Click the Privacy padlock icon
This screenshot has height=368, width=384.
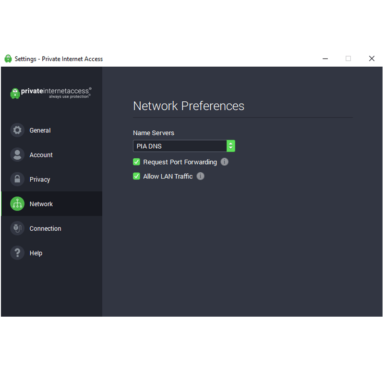(x=17, y=179)
